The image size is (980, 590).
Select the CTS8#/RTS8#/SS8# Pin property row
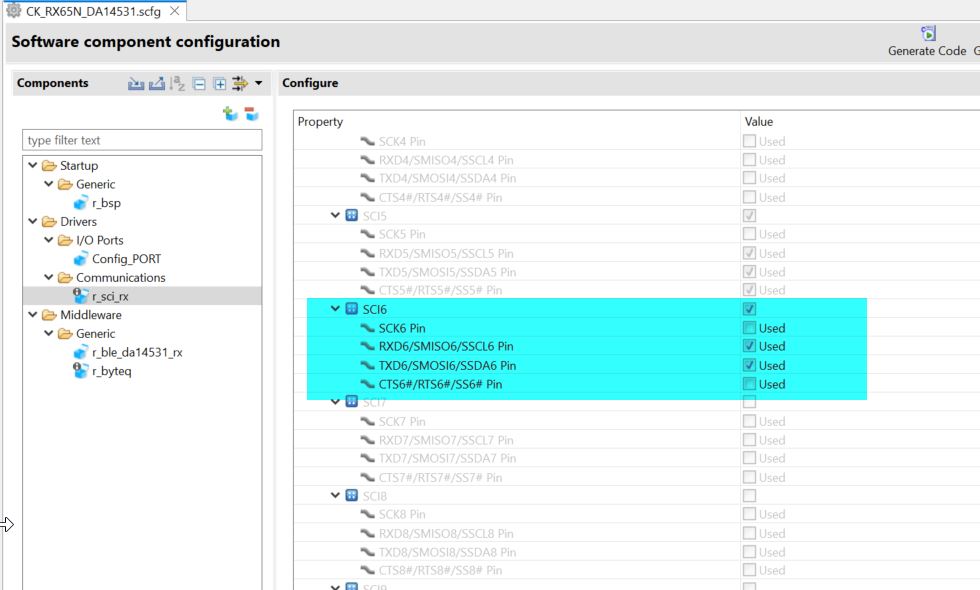click(637, 570)
